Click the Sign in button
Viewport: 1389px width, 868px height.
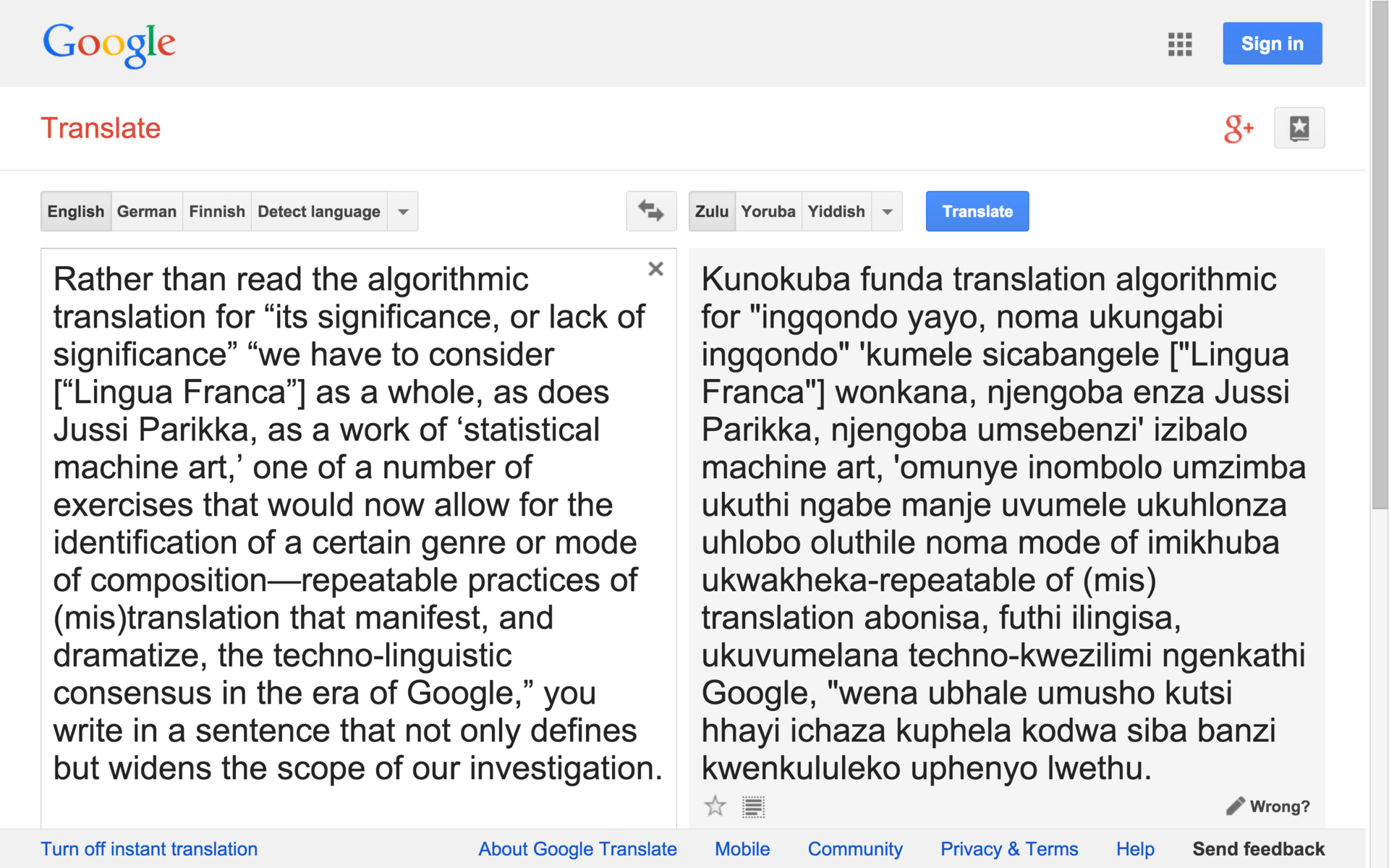(x=1272, y=43)
